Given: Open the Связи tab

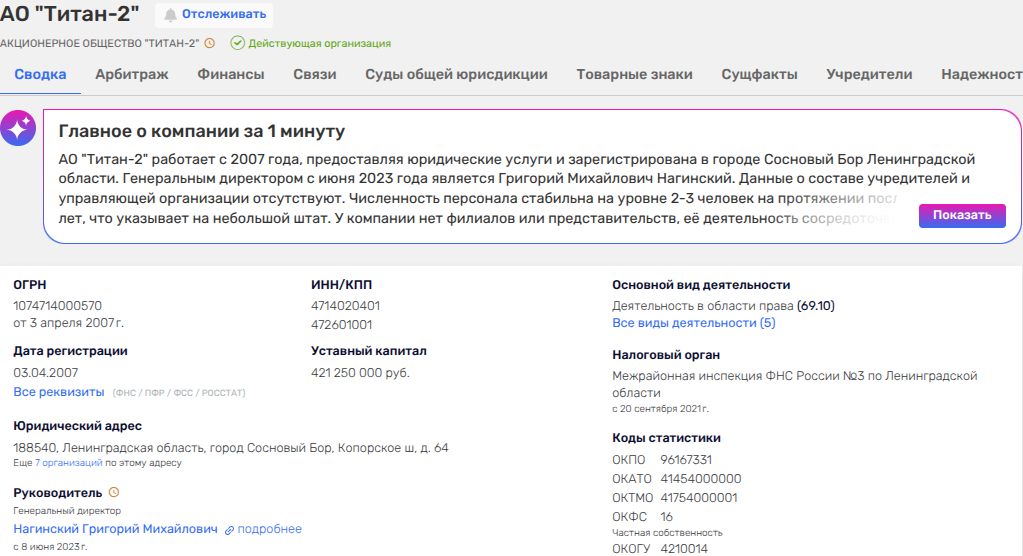Looking at the screenshot, I should point(314,74).
